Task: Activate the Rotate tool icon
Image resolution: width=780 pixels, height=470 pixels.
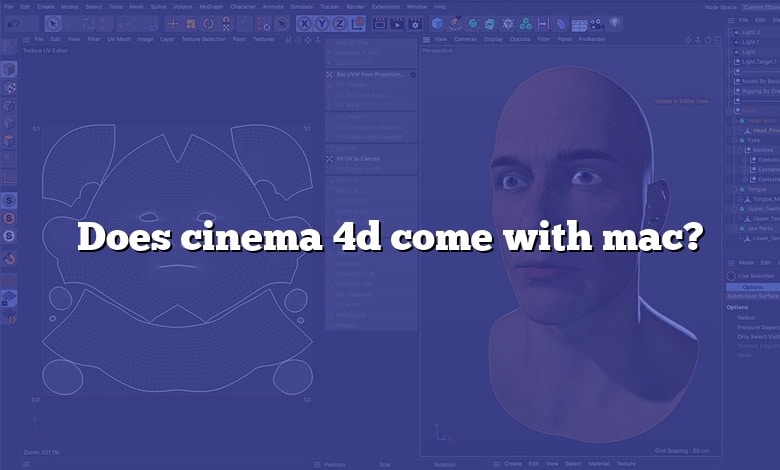Action: pyautogui.click(x=208, y=23)
